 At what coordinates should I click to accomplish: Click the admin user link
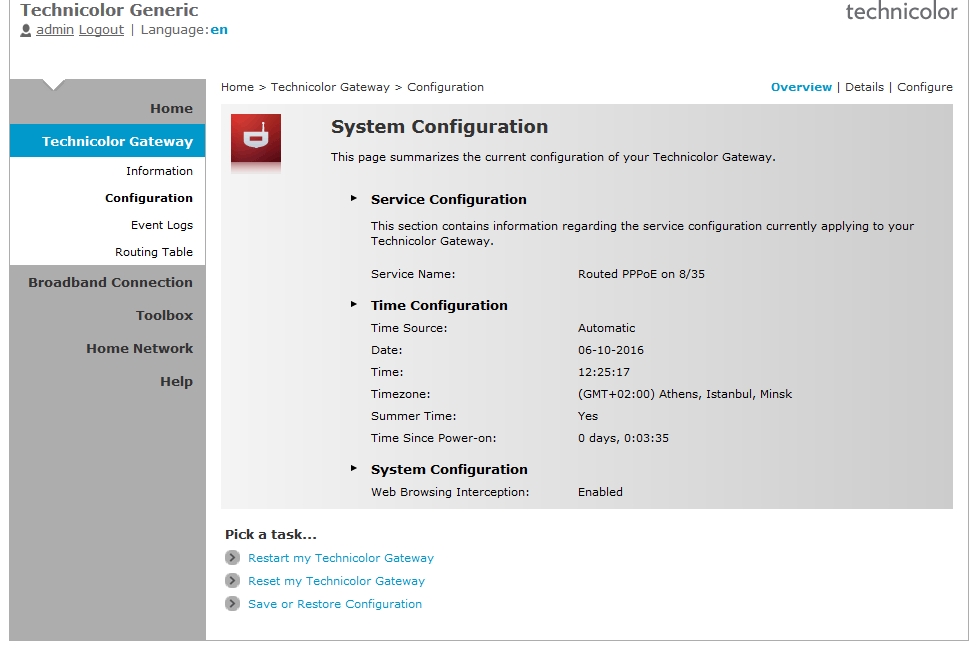55,29
